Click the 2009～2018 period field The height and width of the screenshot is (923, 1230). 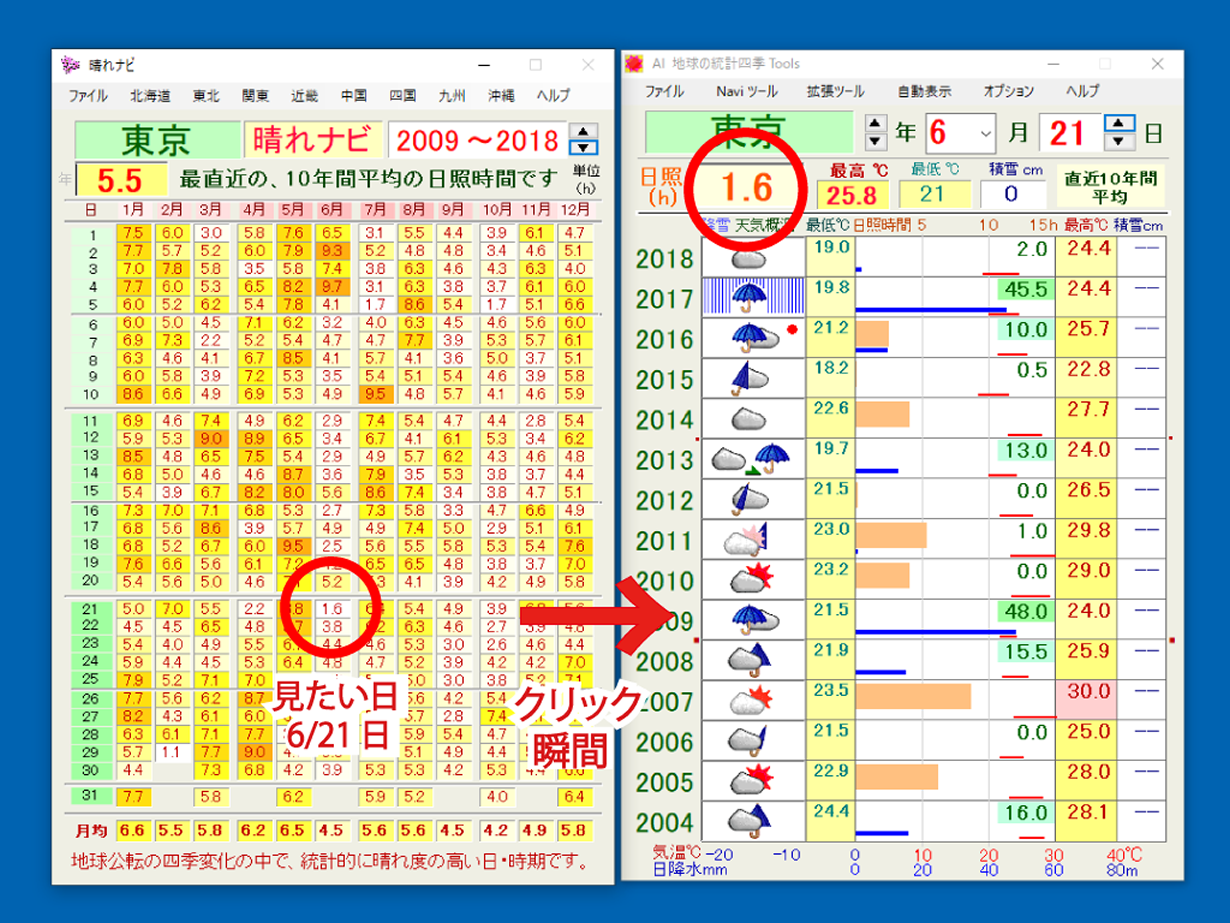click(x=478, y=141)
